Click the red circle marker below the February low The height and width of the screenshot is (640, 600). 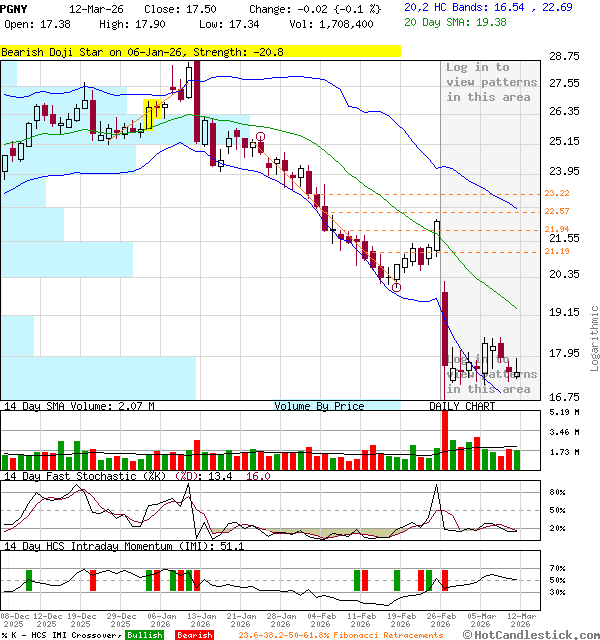pyautogui.click(x=397, y=287)
